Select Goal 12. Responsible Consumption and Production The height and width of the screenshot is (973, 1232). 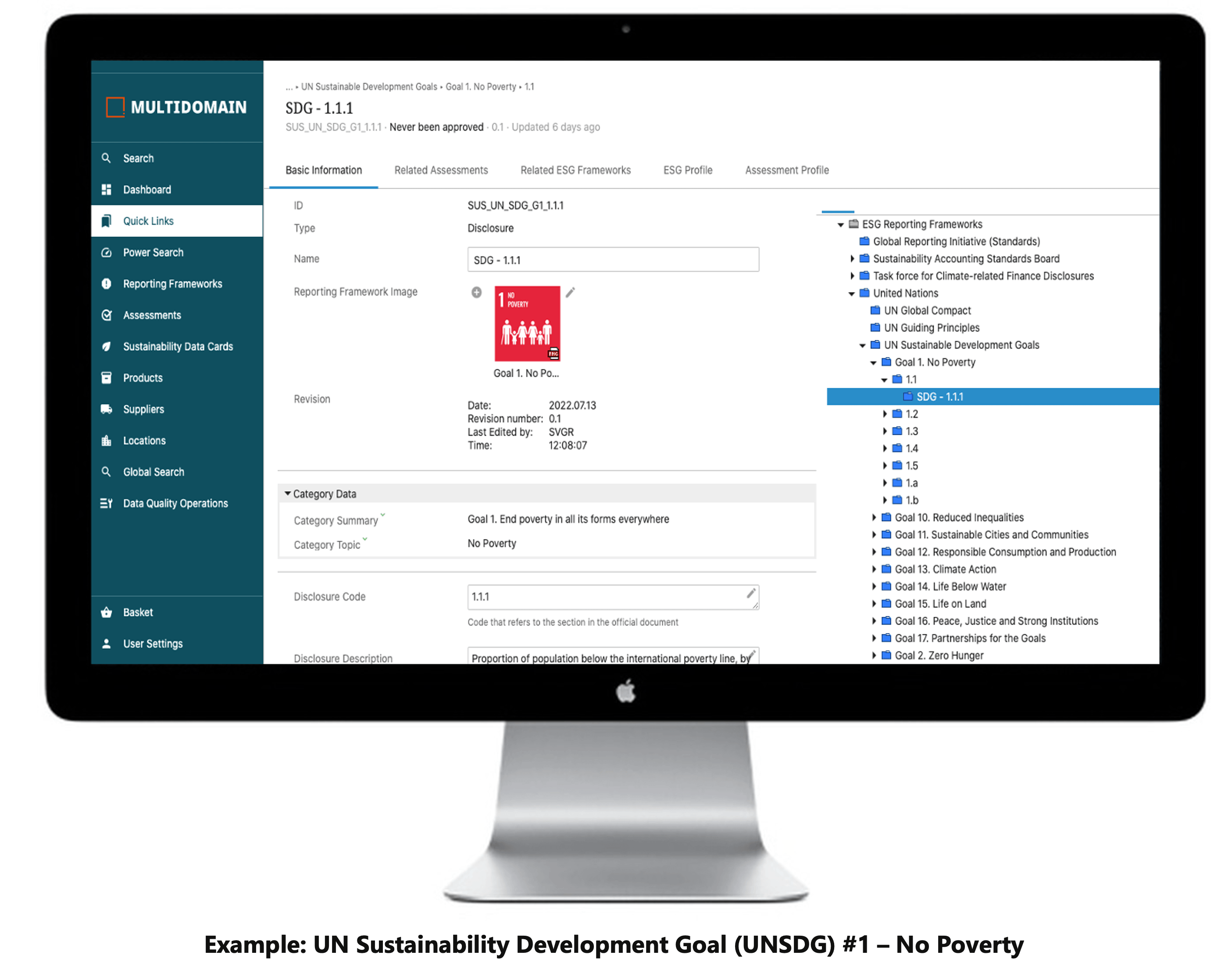point(1005,552)
